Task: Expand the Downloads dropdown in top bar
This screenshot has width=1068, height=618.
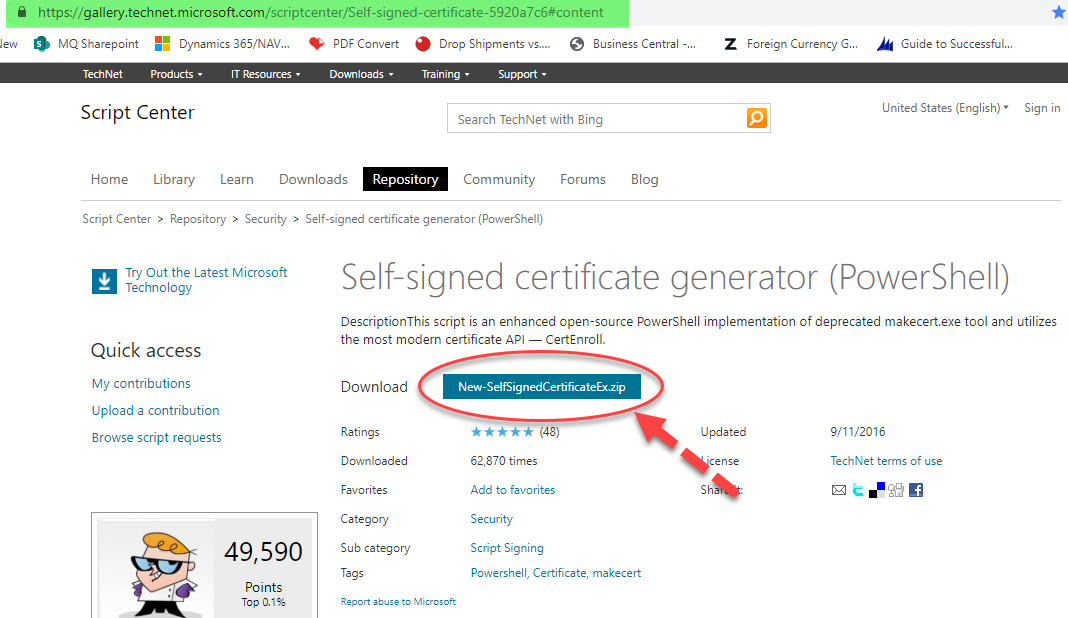Action: click(x=362, y=74)
